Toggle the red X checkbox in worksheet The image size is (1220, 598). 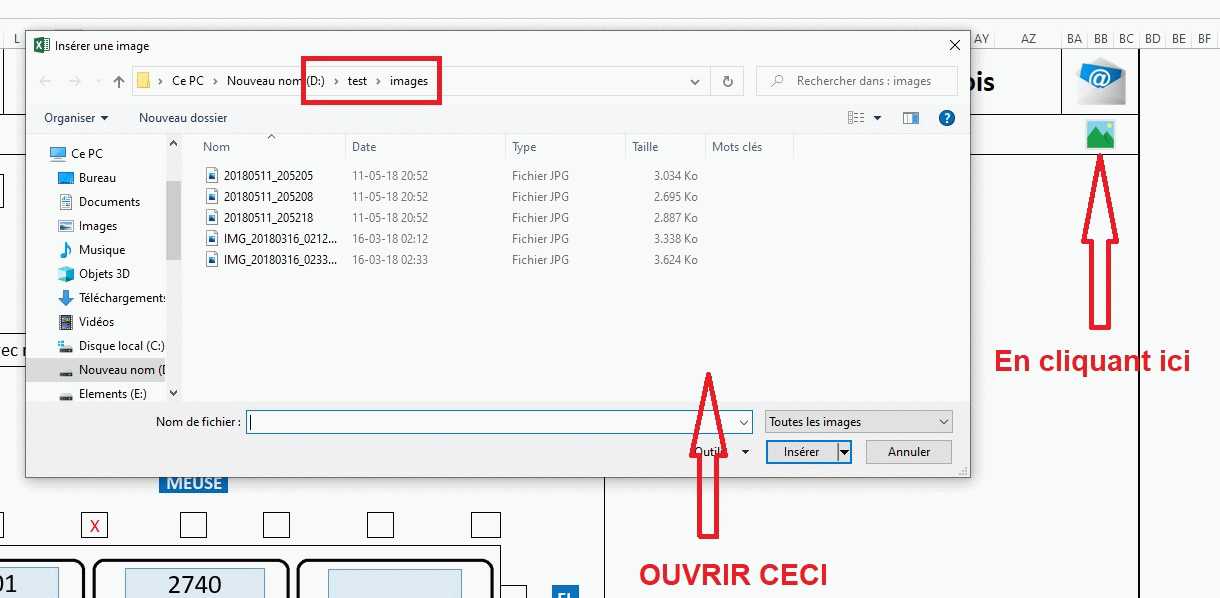(x=94, y=525)
